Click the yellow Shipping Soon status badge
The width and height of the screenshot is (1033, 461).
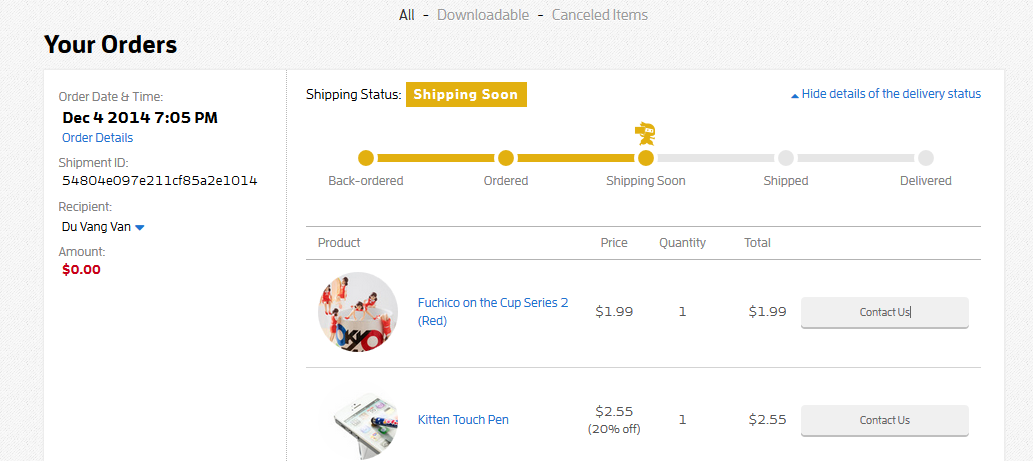click(466, 95)
